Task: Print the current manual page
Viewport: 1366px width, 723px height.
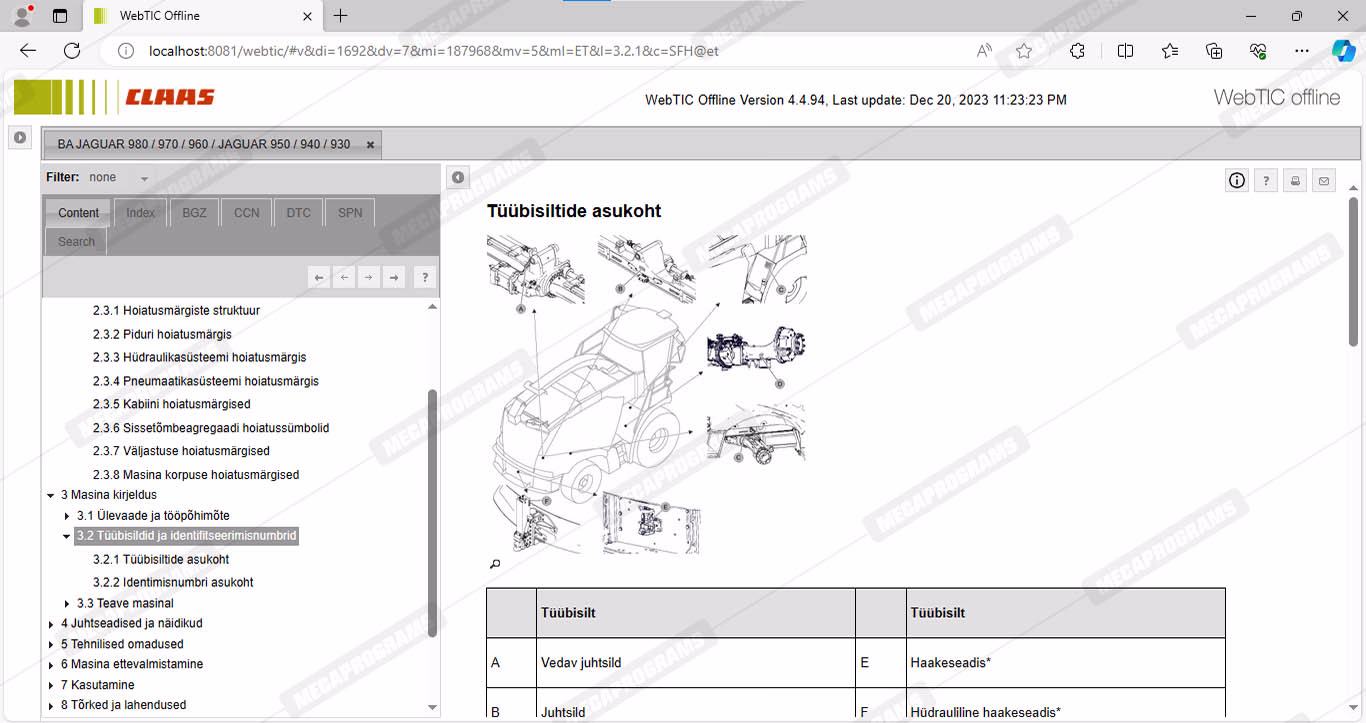Action: [1295, 180]
